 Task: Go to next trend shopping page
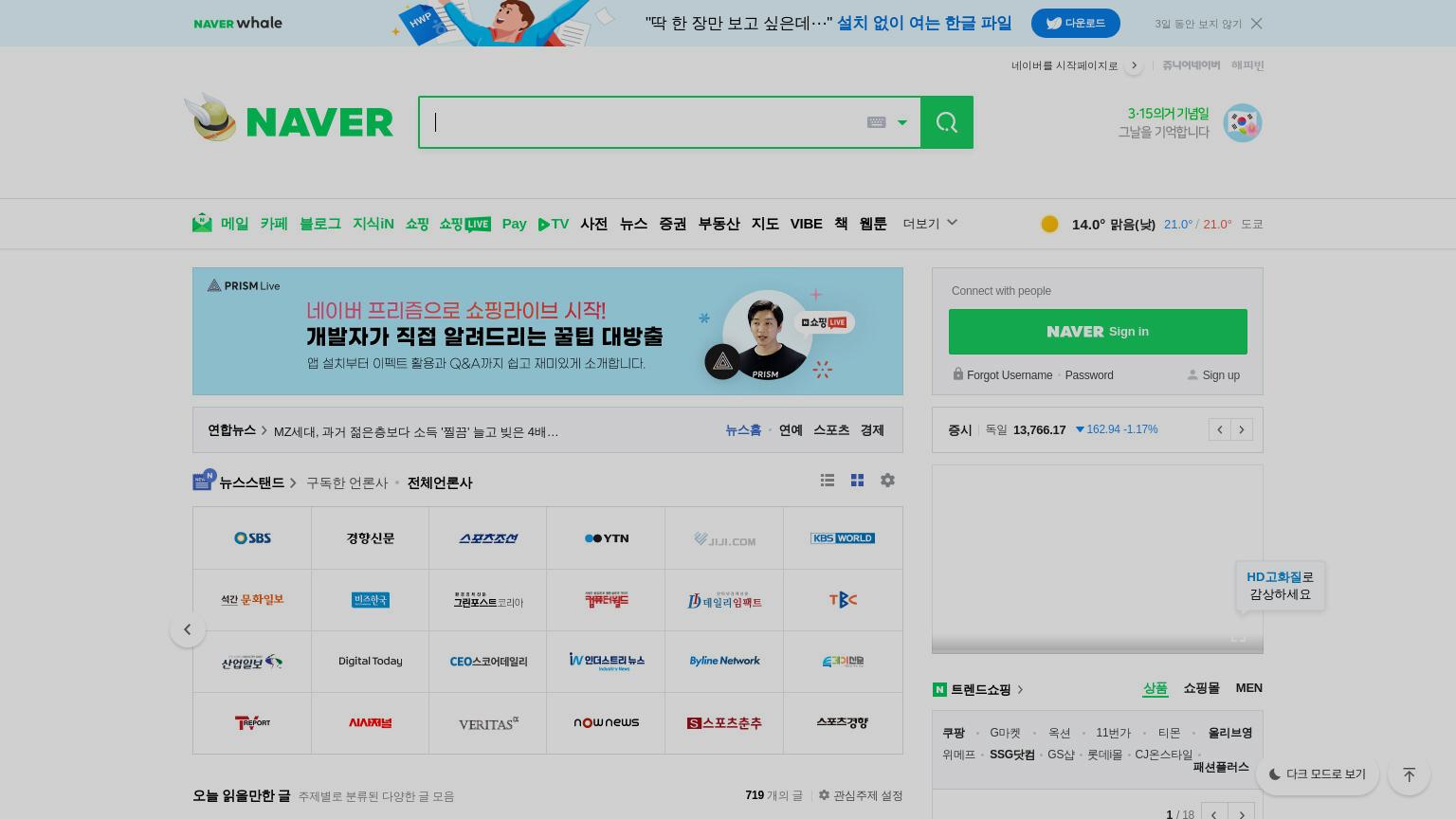coord(1241,813)
